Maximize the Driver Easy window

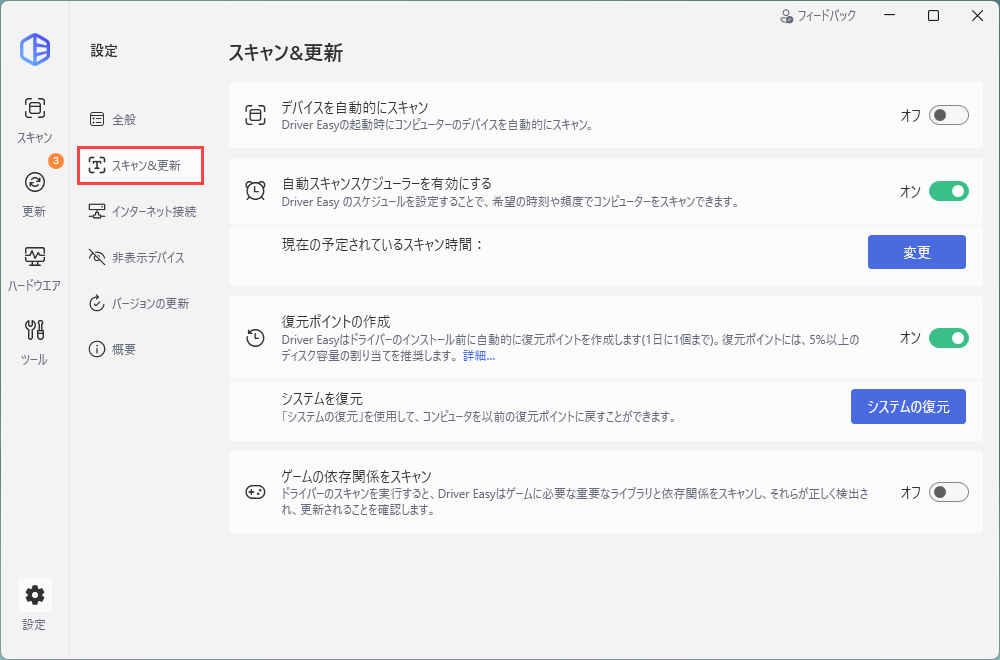933,16
